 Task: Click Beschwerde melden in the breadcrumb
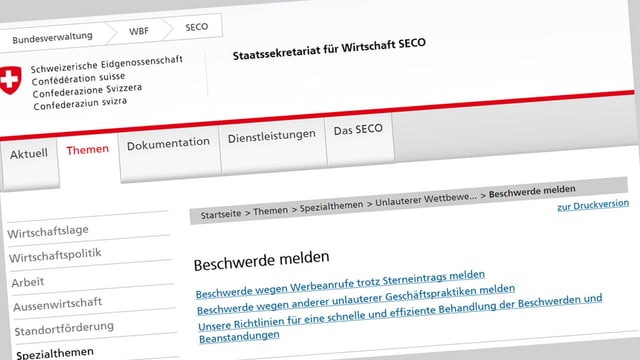pyautogui.click(x=532, y=191)
